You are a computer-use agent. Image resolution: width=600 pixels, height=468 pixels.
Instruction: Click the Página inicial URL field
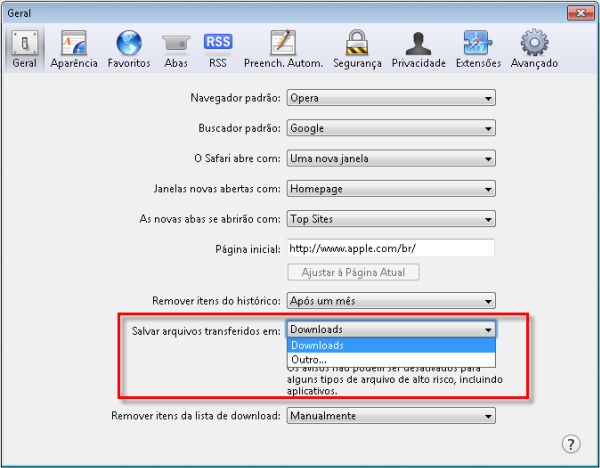391,248
